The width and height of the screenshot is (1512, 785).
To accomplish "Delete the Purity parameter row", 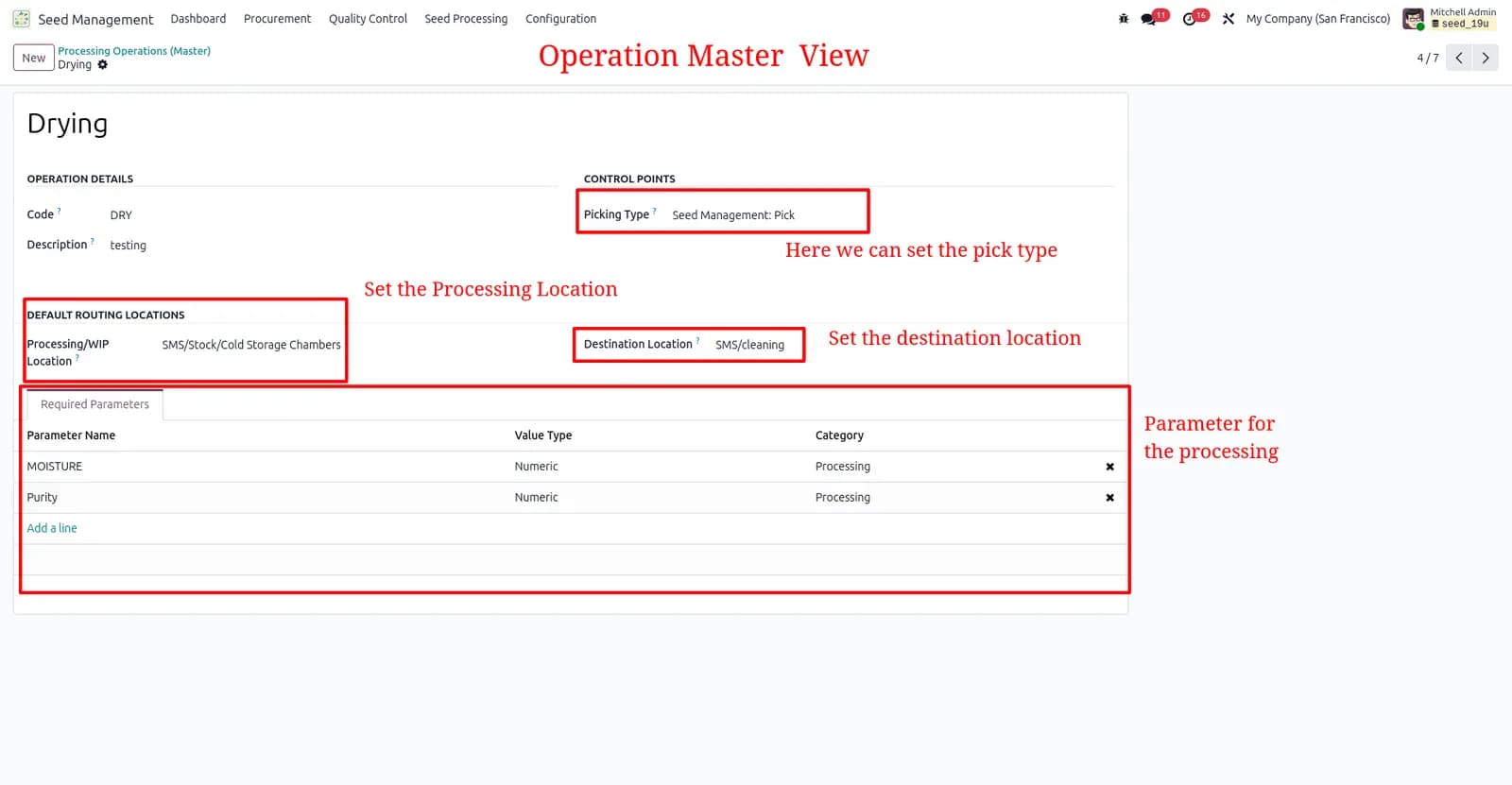I will click(x=1110, y=498).
